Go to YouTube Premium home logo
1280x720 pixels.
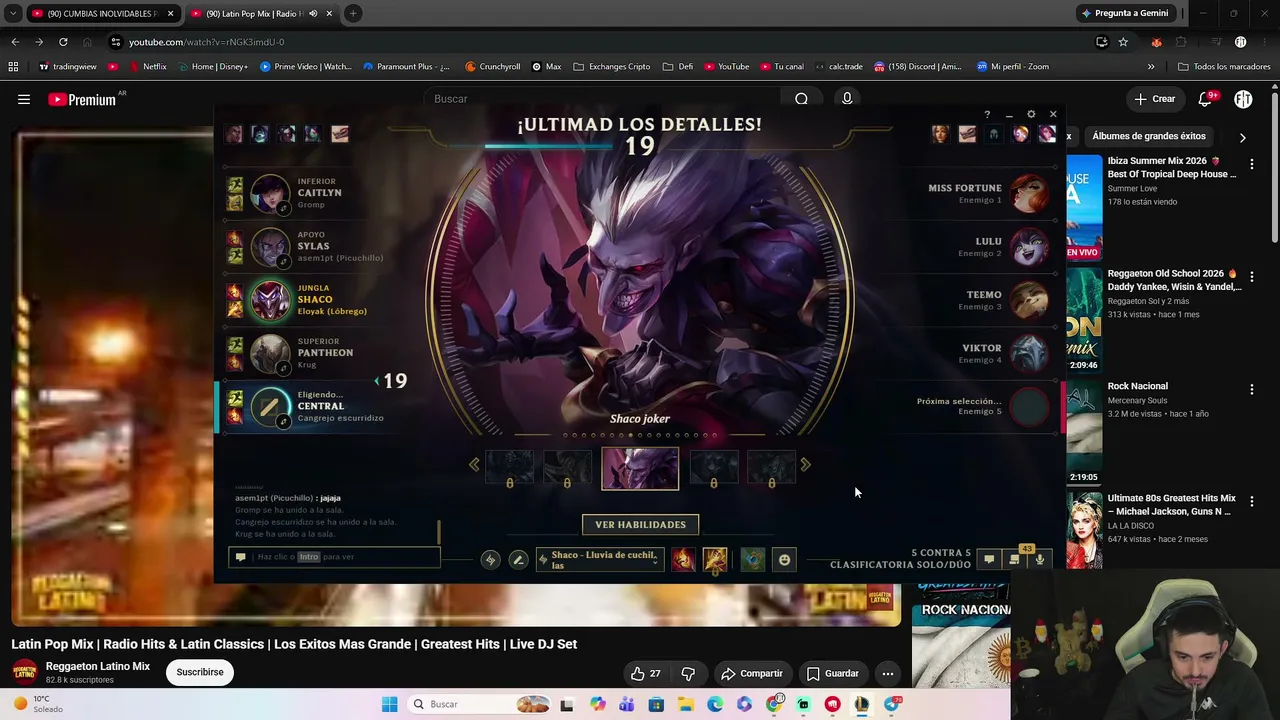point(82,100)
